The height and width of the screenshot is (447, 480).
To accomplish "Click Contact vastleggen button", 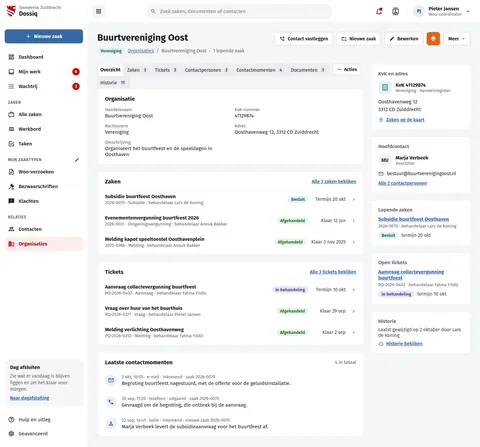I will tap(304, 39).
